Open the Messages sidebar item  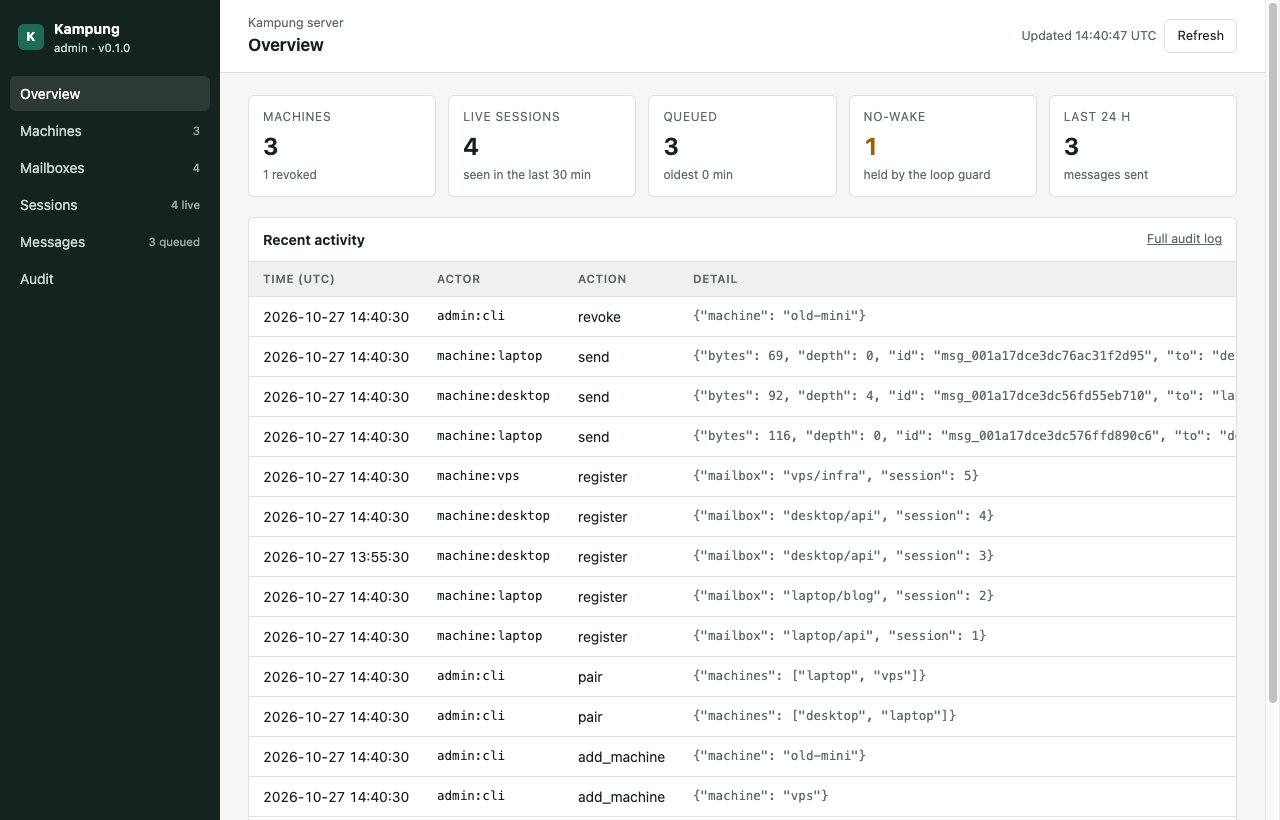(110, 242)
